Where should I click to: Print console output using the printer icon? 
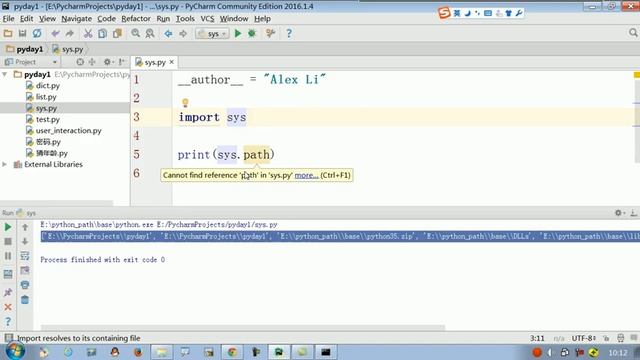pos(25,285)
